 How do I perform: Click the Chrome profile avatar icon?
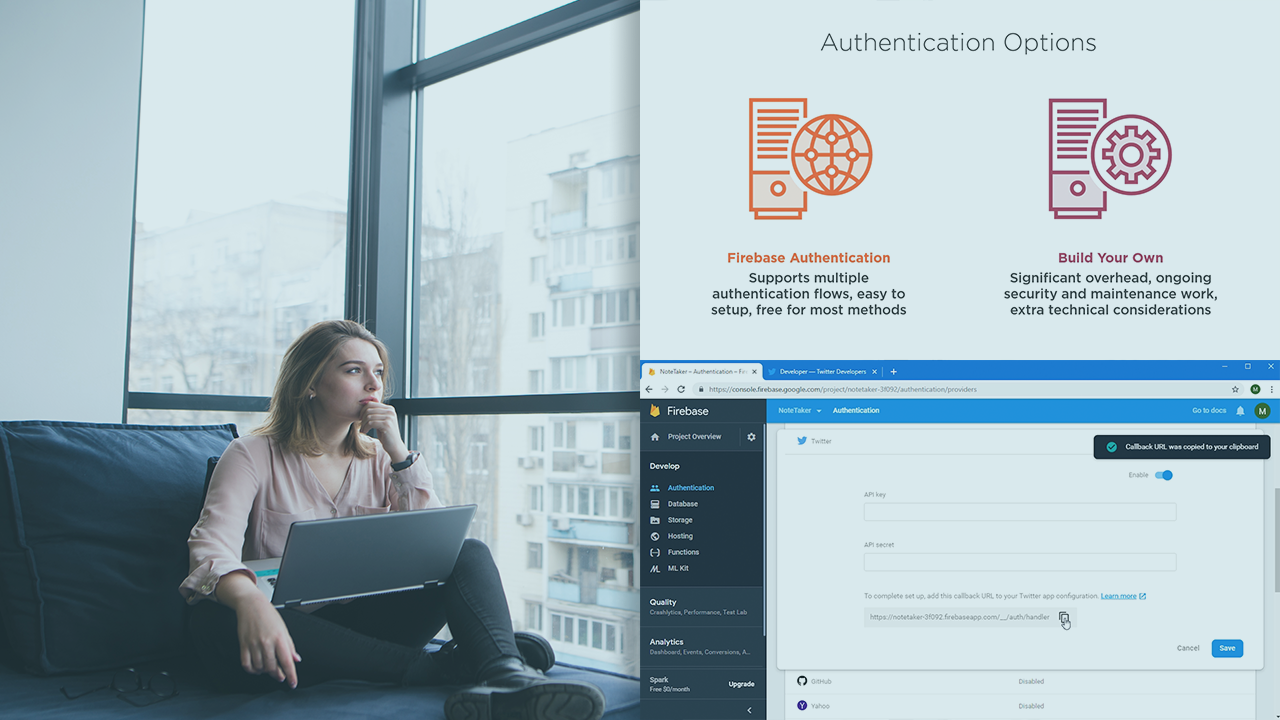tap(1255, 389)
